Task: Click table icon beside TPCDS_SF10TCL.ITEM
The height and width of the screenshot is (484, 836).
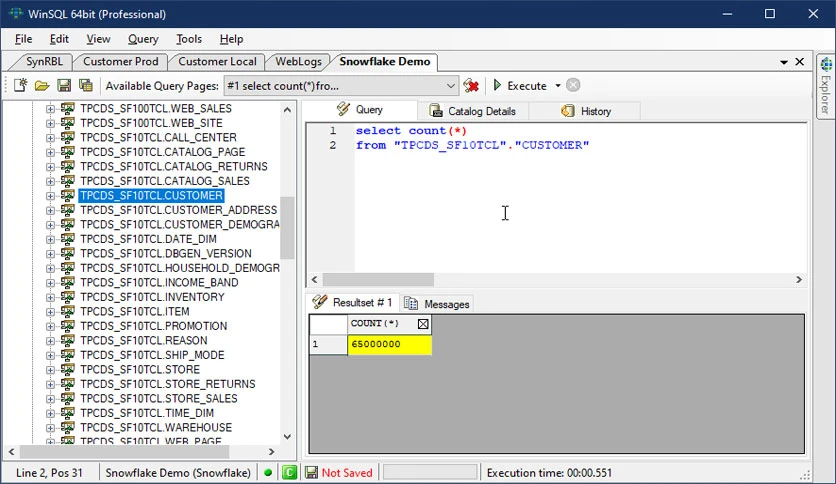Action: [x=68, y=311]
